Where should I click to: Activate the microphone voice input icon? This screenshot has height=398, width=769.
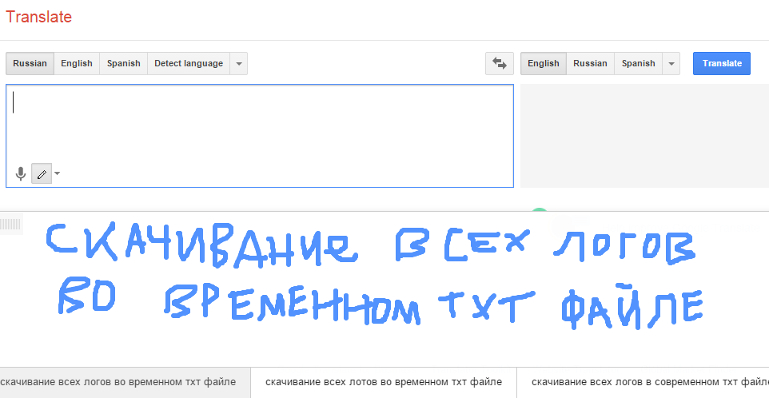pyautogui.click(x=21, y=174)
